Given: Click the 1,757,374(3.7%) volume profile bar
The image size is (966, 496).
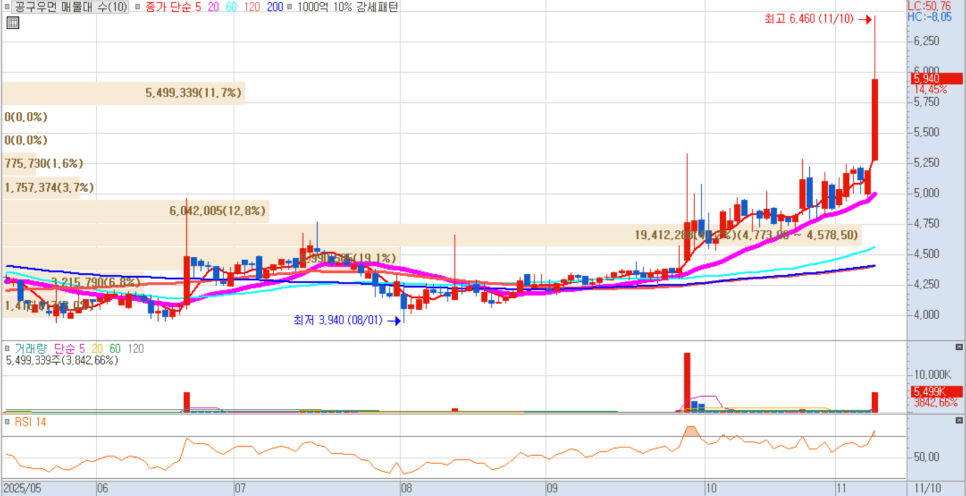Looking at the screenshot, I should point(41,187).
